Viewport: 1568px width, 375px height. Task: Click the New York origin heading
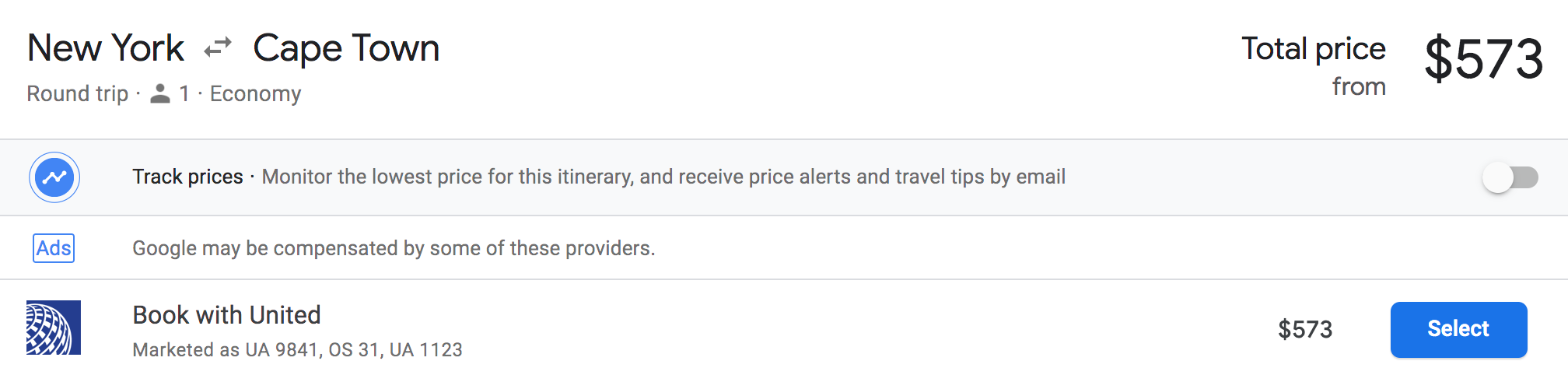[x=106, y=48]
